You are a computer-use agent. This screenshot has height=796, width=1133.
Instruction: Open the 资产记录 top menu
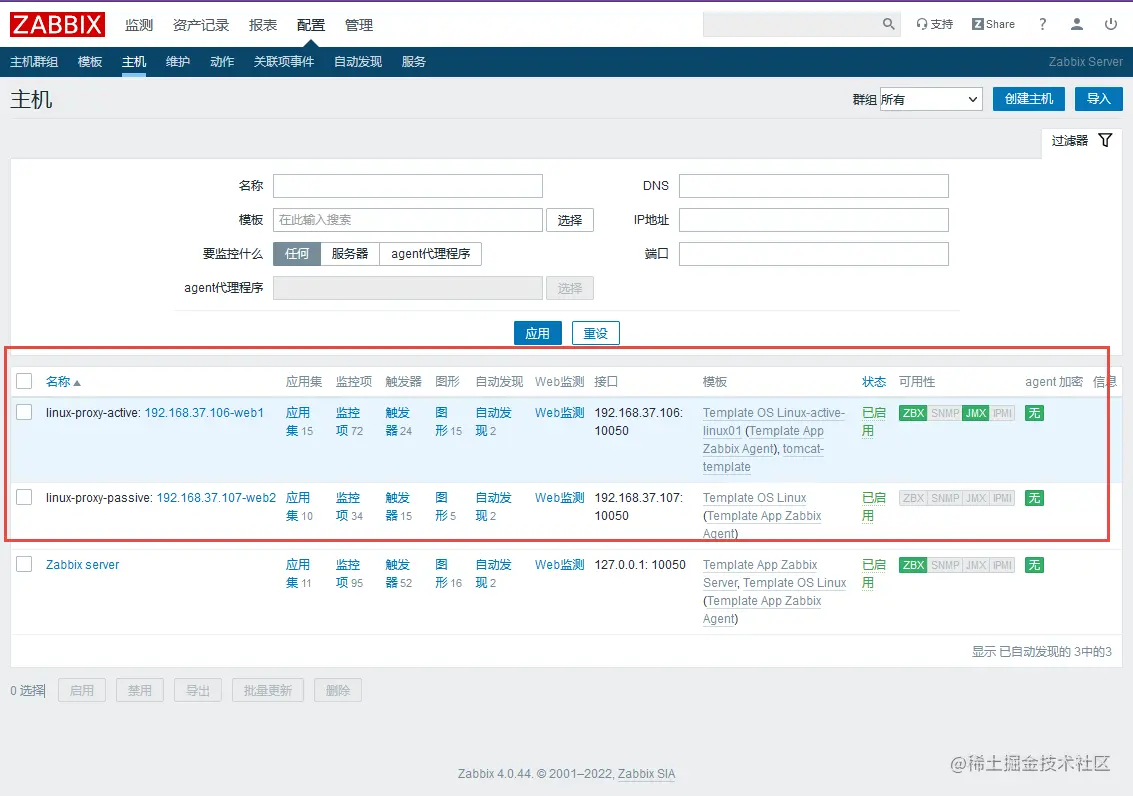tap(201, 25)
